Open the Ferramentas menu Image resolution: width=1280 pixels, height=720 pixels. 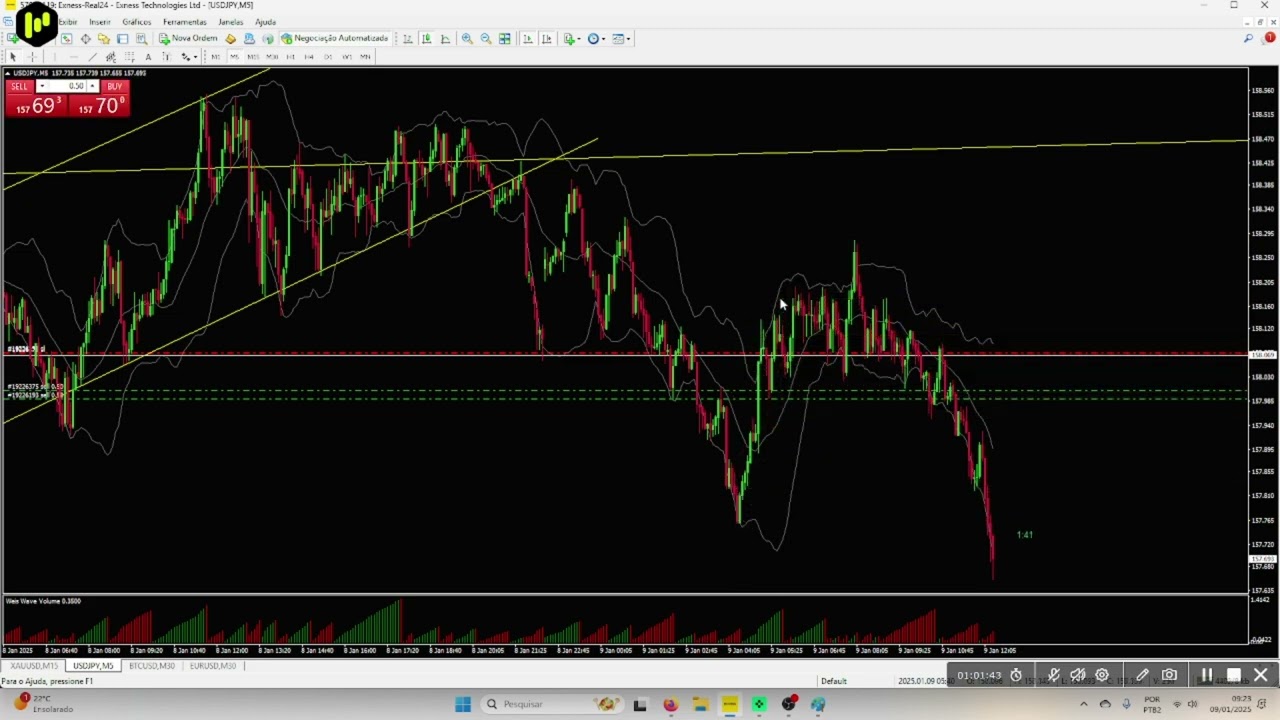(185, 21)
